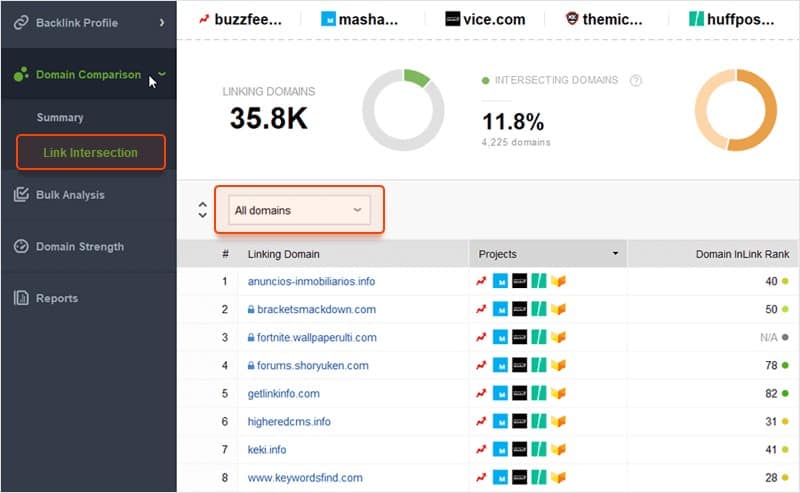Click vice icon in www.keywordsfind.com row
The width and height of the screenshot is (800, 493).
(519, 478)
